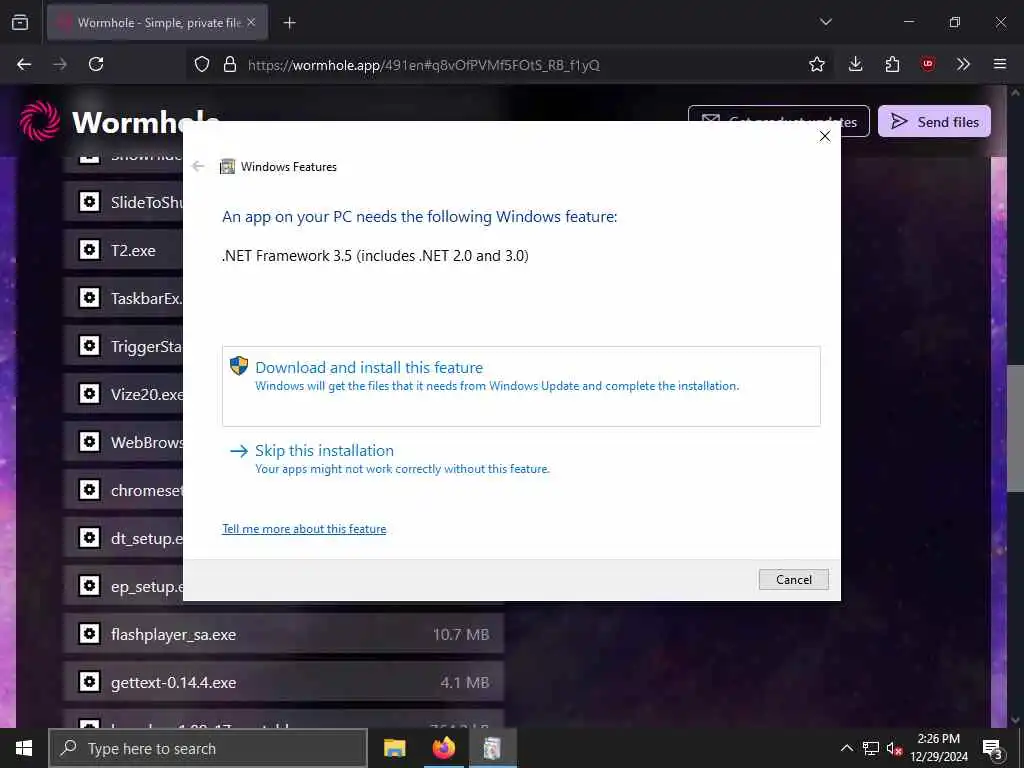Open the Windows Start menu
1024x768 pixels.
(24, 748)
